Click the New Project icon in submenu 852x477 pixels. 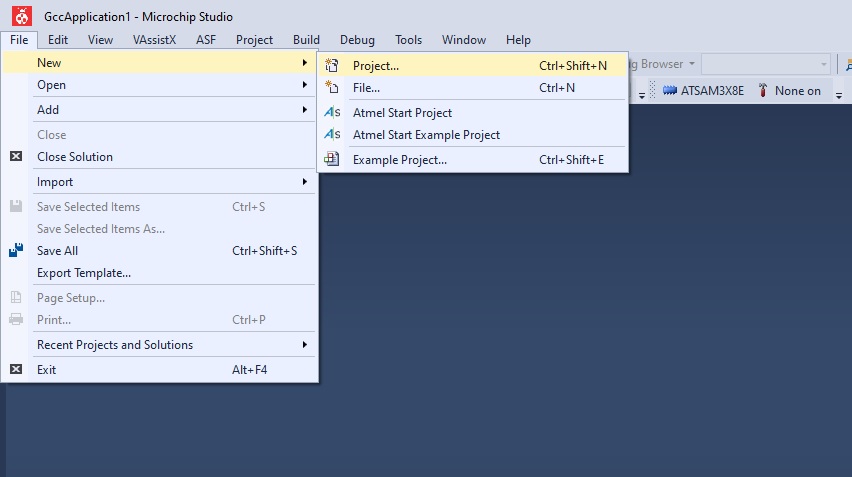click(x=333, y=66)
